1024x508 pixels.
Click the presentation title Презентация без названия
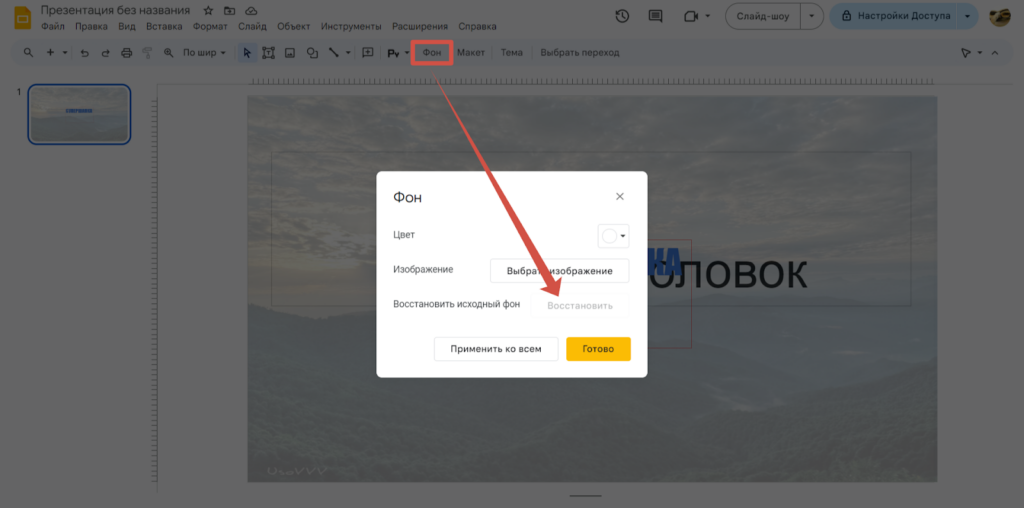tap(116, 10)
